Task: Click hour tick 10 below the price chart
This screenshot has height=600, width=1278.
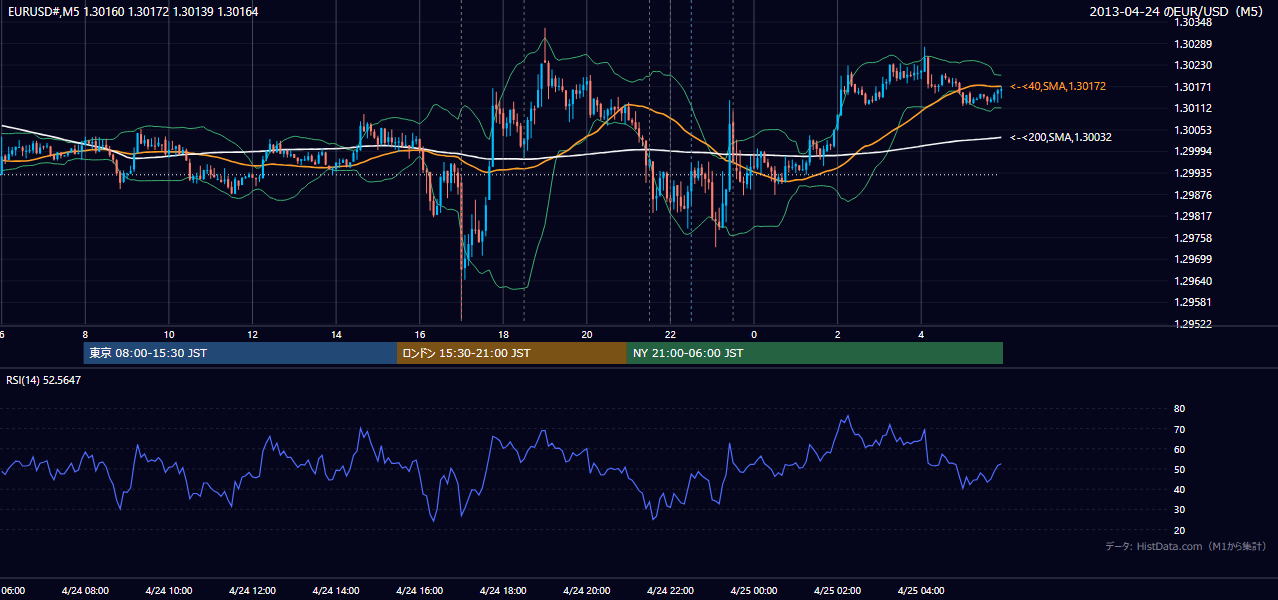Action: [169, 334]
